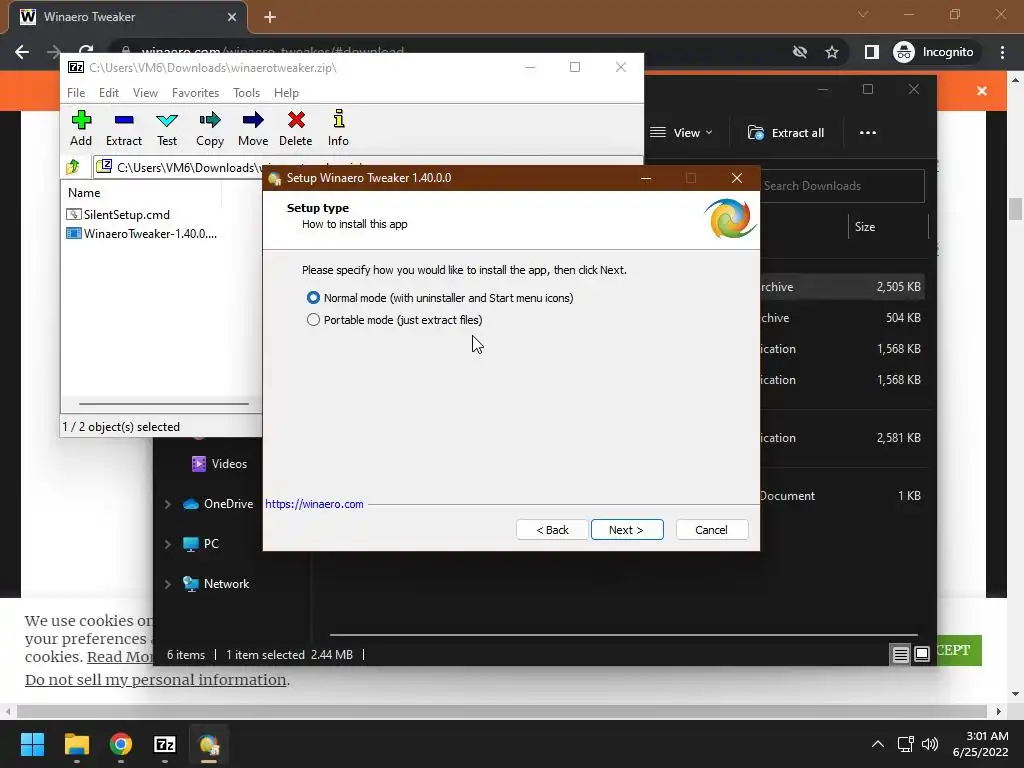Click the Move icon in 7-Zip toolbar

tap(253, 128)
